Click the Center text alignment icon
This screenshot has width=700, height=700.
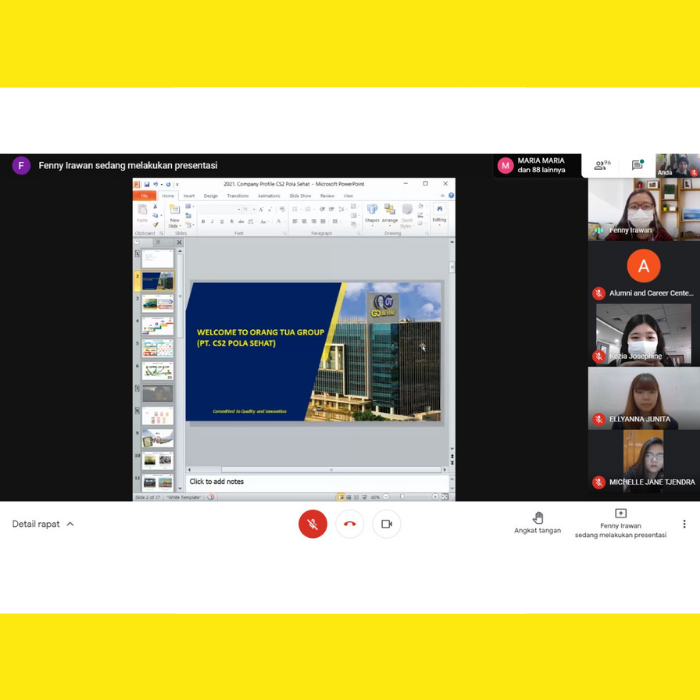point(304,221)
